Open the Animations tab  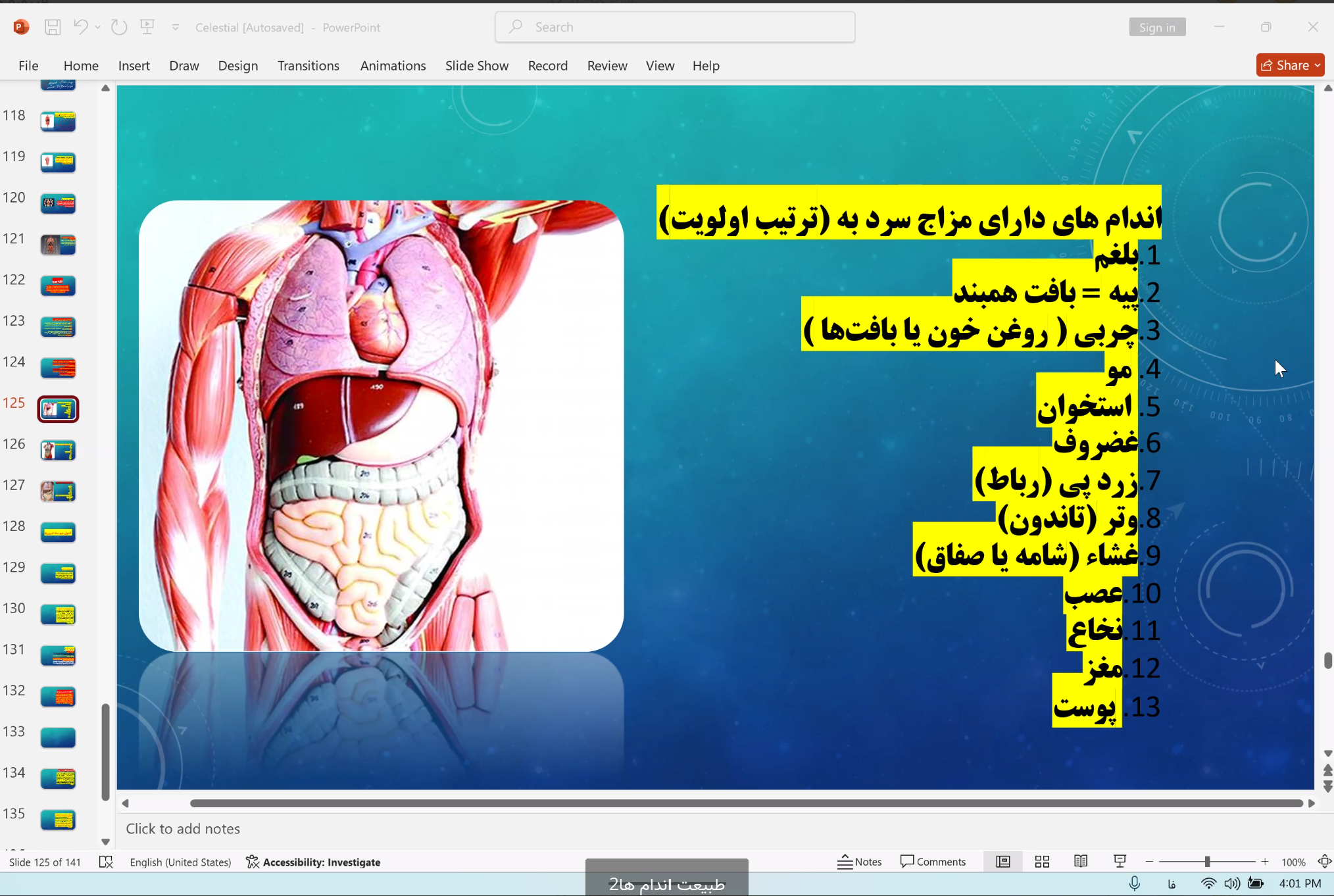tap(393, 66)
